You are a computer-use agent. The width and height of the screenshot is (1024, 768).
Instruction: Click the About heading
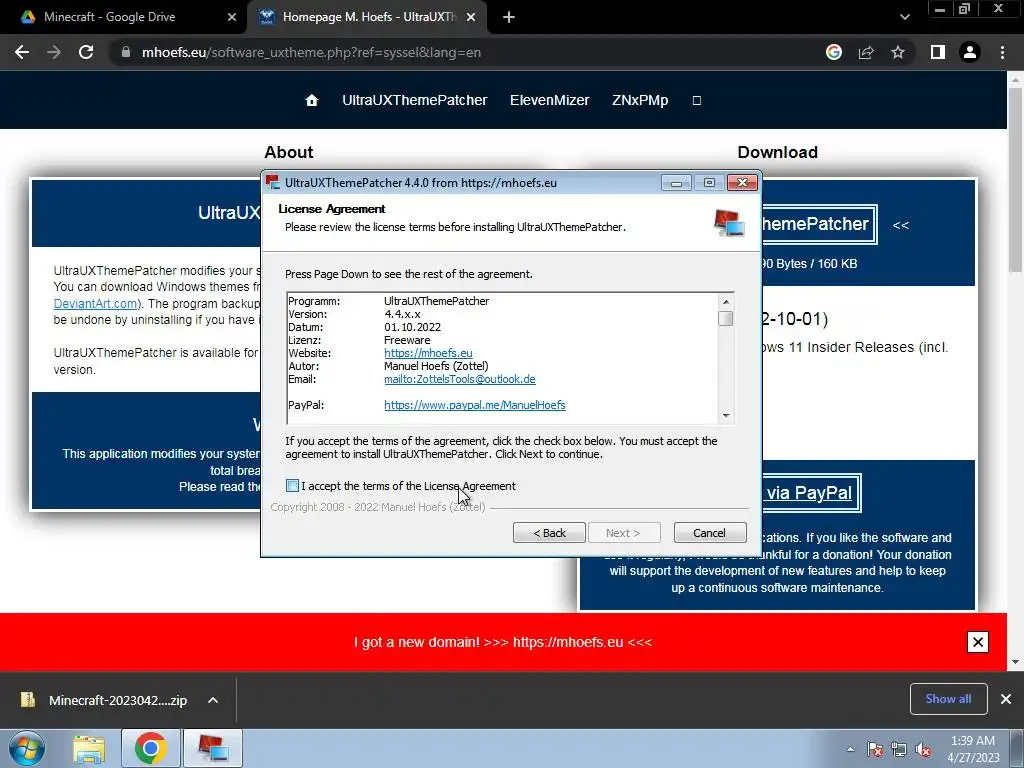click(x=289, y=152)
